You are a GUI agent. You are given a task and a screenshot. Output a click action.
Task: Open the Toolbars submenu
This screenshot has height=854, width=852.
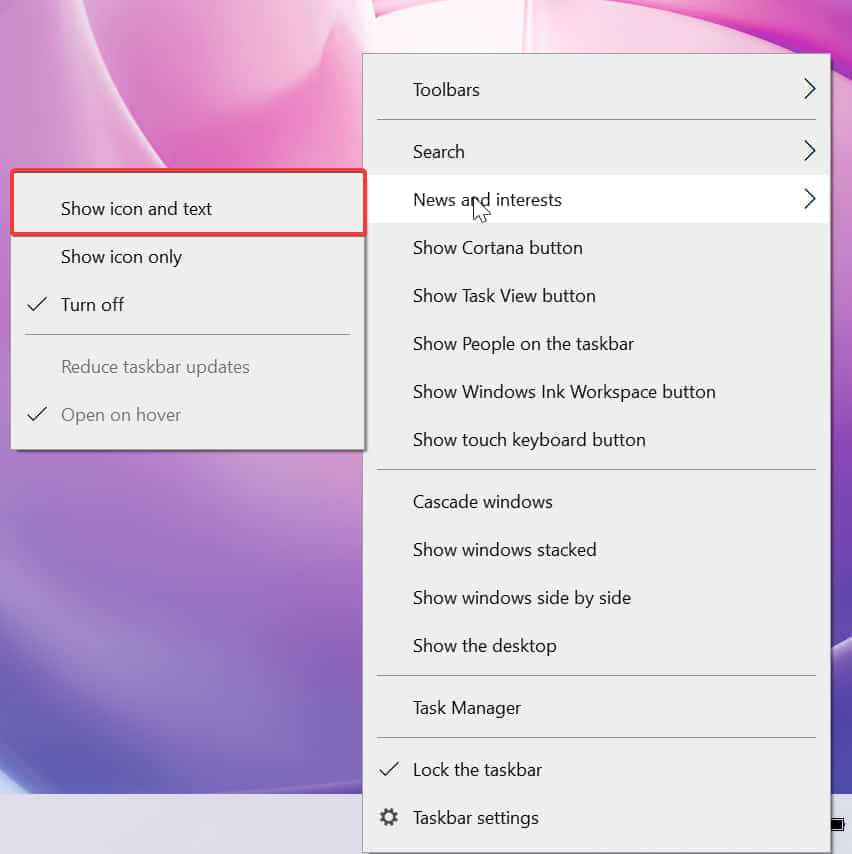pyautogui.click(x=597, y=89)
